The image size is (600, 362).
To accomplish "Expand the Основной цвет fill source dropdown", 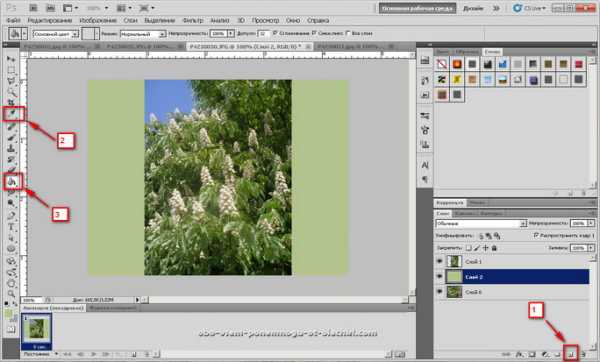I will (55, 34).
